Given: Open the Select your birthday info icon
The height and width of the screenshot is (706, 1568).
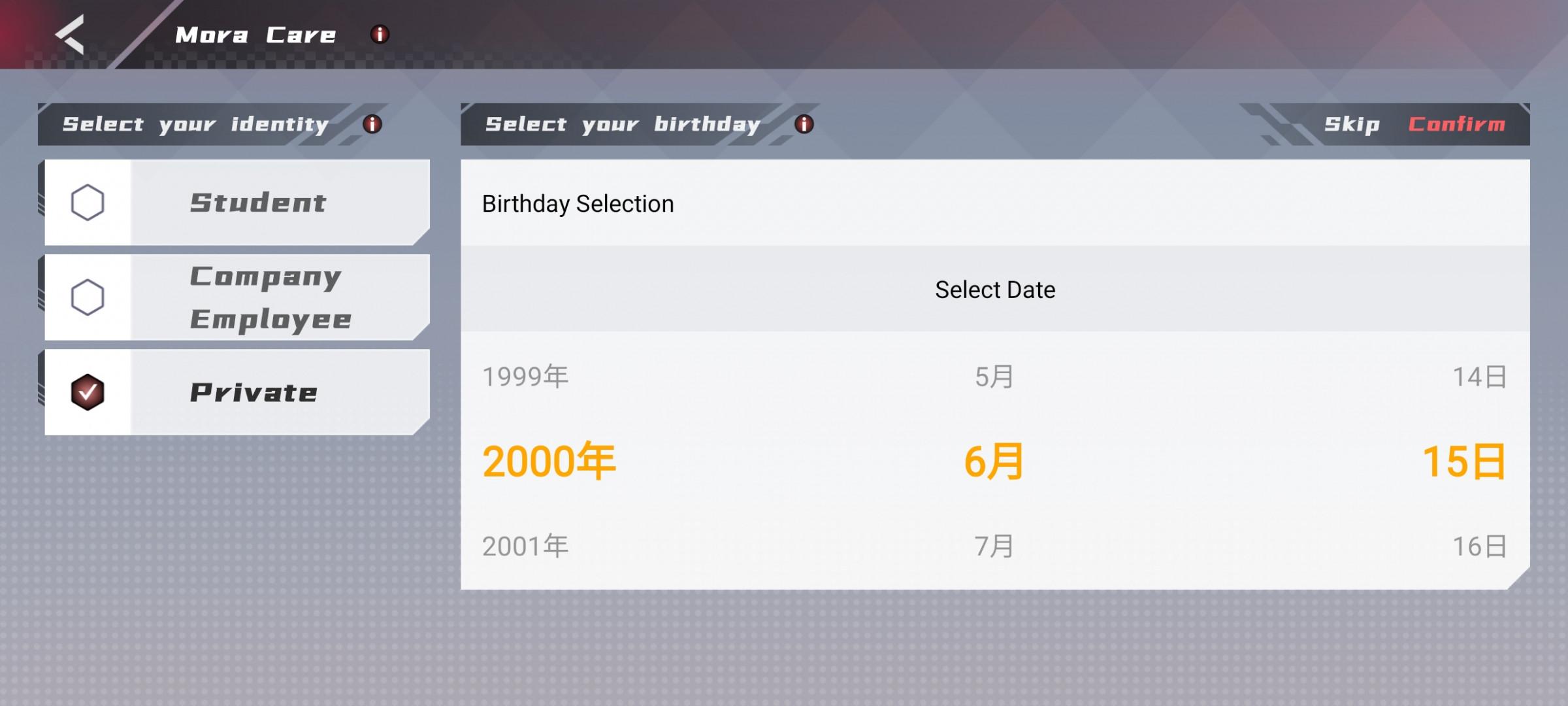Looking at the screenshot, I should pos(804,124).
